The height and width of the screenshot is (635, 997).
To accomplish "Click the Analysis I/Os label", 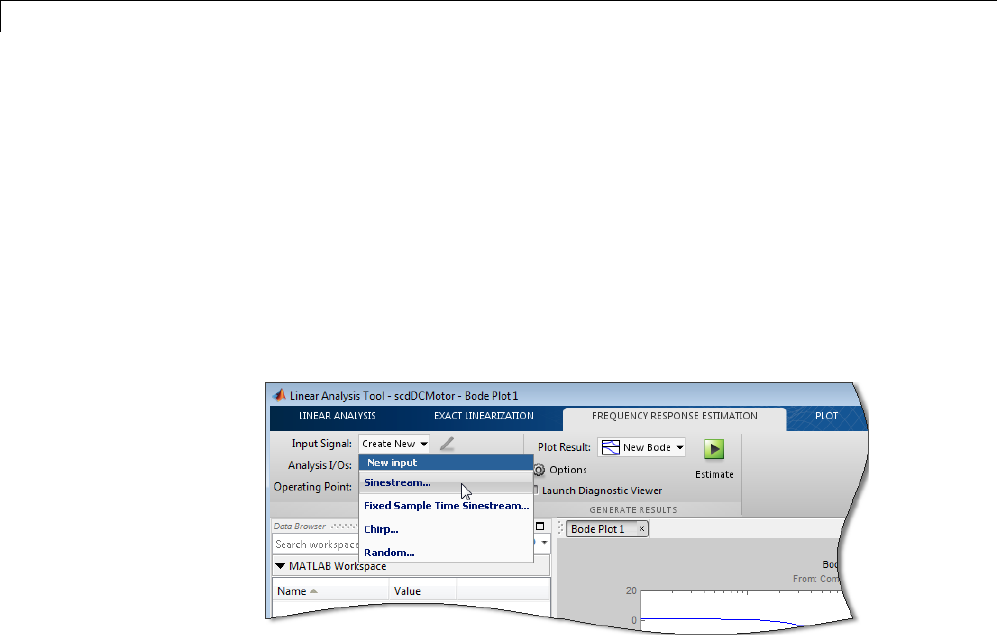I will [x=319, y=465].
